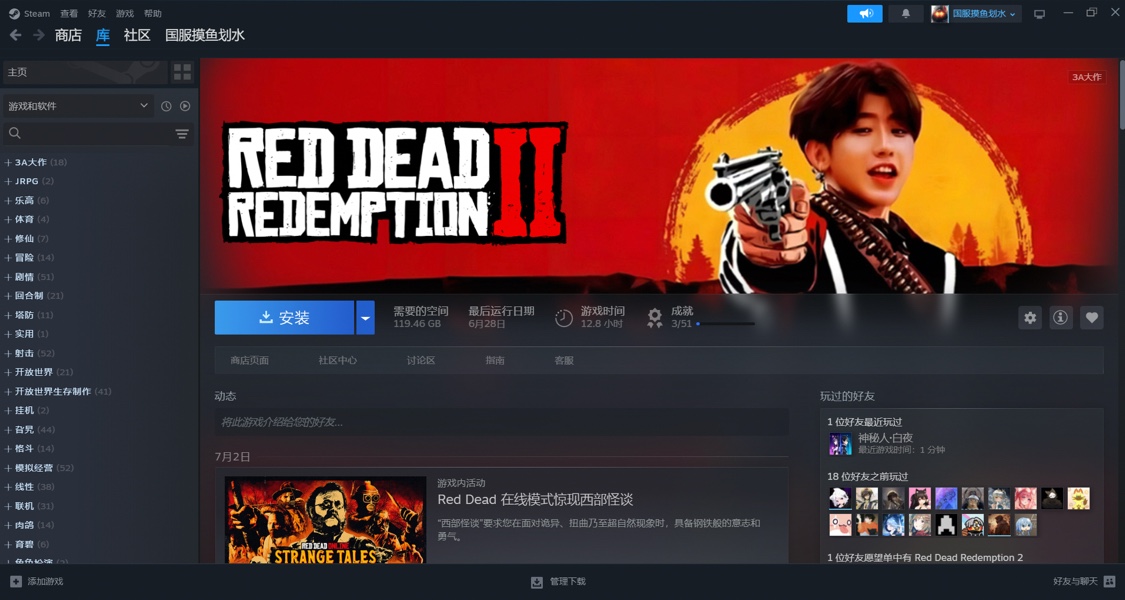Click the 管理下载 download manager icon
Screen dimensions: 1125x600
[537, 582]
